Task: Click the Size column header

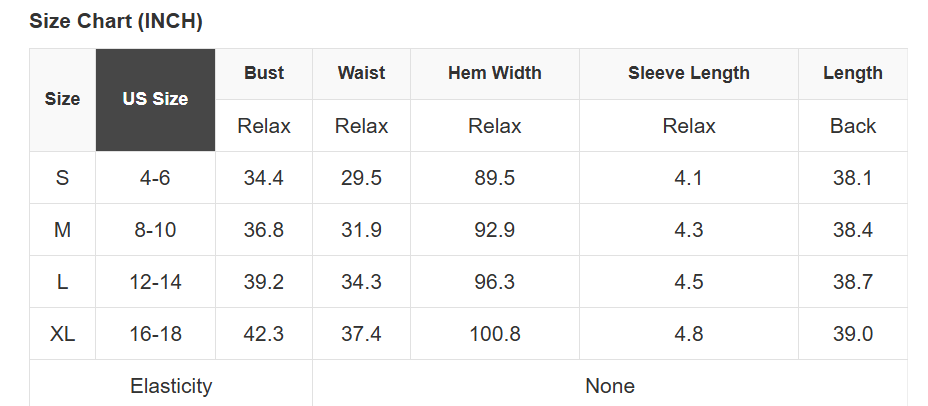Action: (x=62, y=99)
